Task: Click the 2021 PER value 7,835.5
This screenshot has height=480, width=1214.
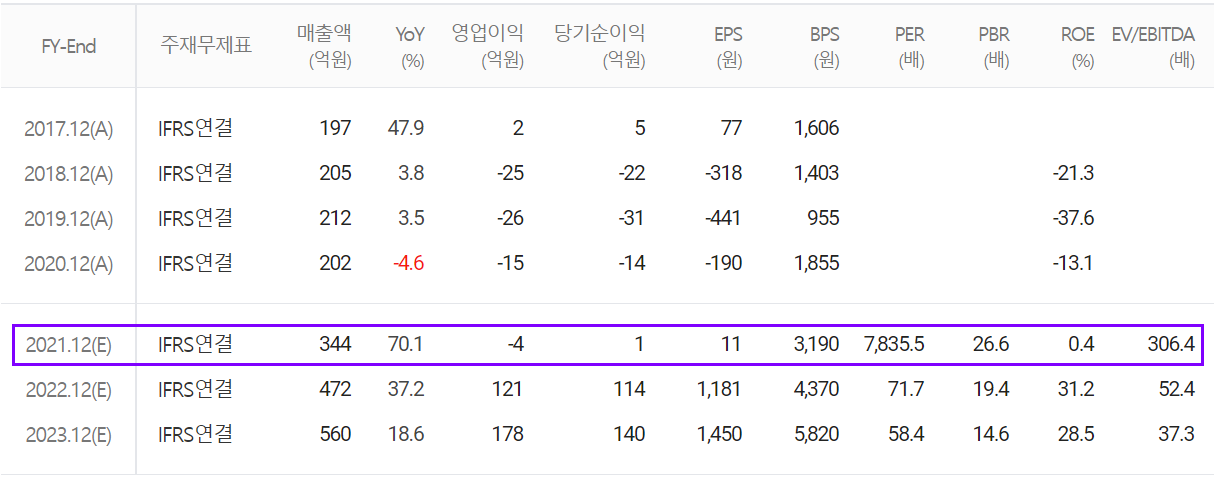Action: [894, 344]
